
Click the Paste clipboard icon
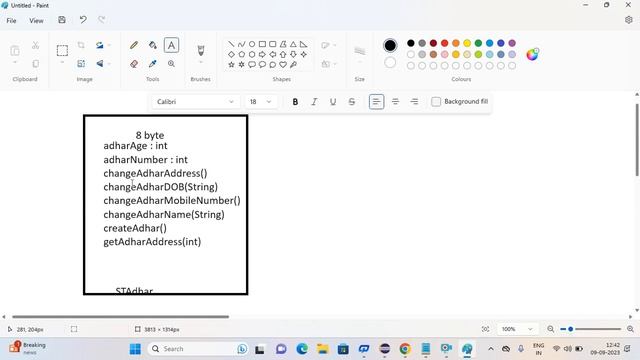[x=15, y=51]
